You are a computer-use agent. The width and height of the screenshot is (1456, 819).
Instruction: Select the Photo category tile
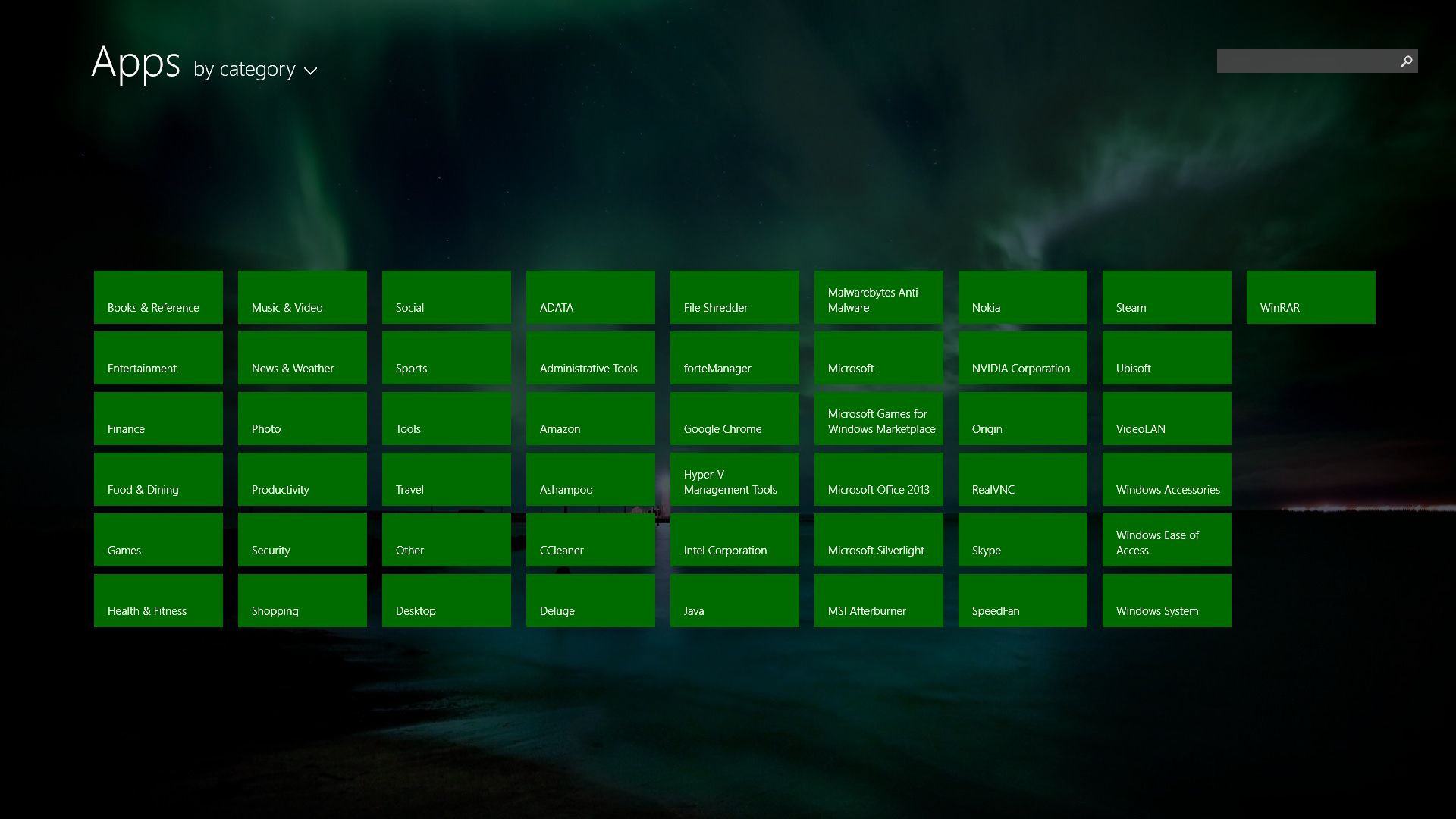(303, 419)
